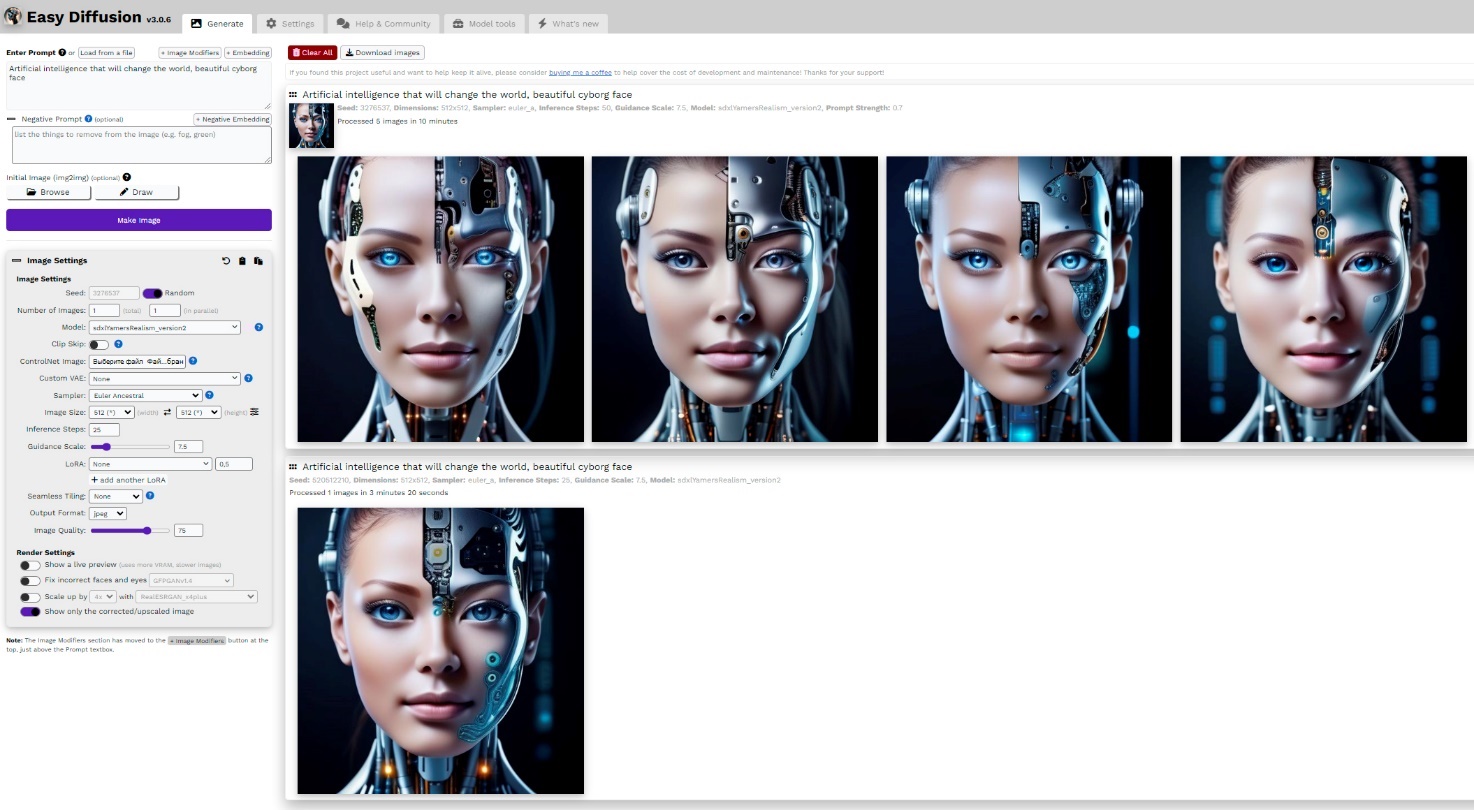Open the Sampler dropdown showing Euler Ancestral

[145, 395]
